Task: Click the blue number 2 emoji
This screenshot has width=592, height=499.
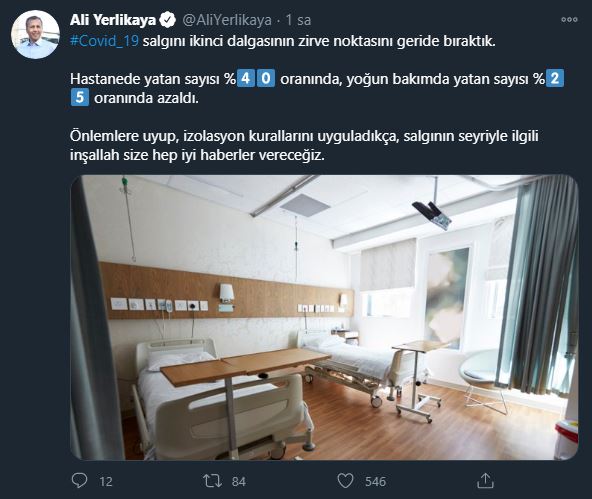Action: pos(555,79)
